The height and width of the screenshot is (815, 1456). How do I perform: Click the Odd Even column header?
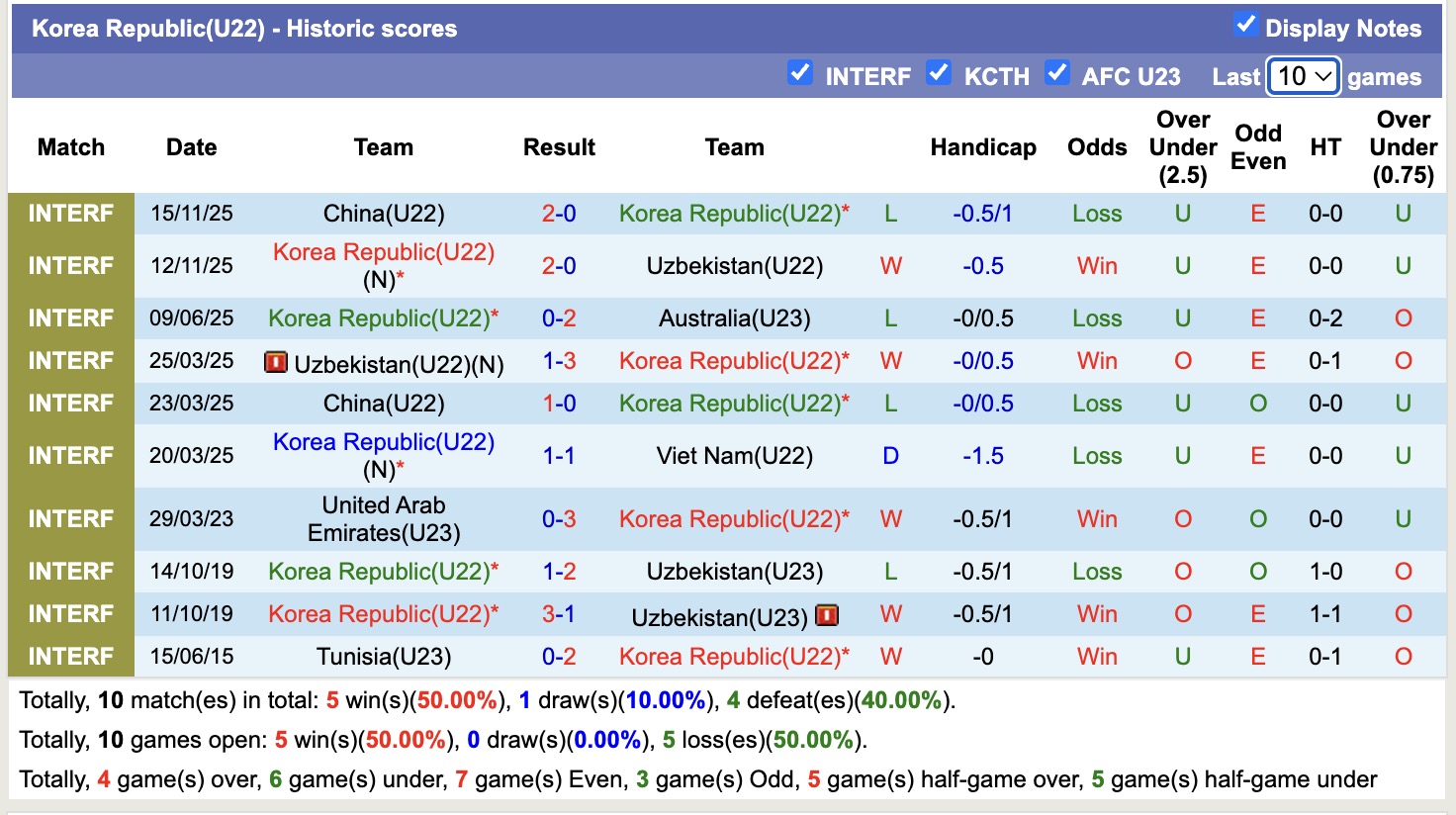click(x=1257, y=147)
